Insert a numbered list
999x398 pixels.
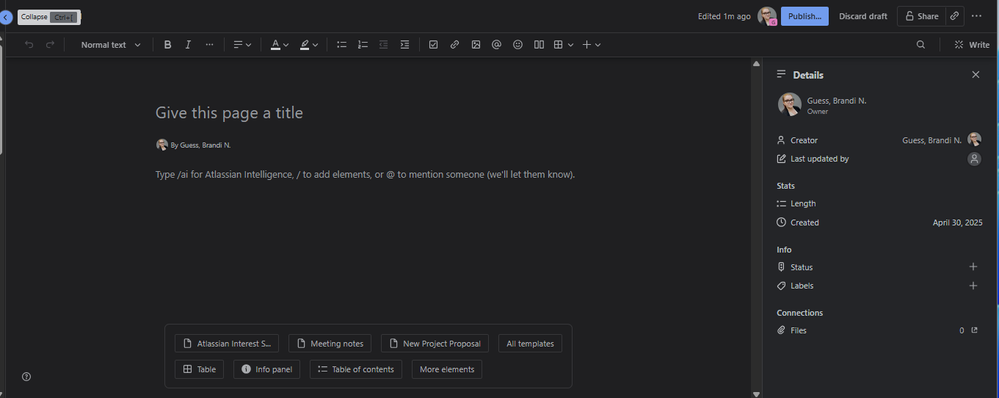[x=363, y=45]
